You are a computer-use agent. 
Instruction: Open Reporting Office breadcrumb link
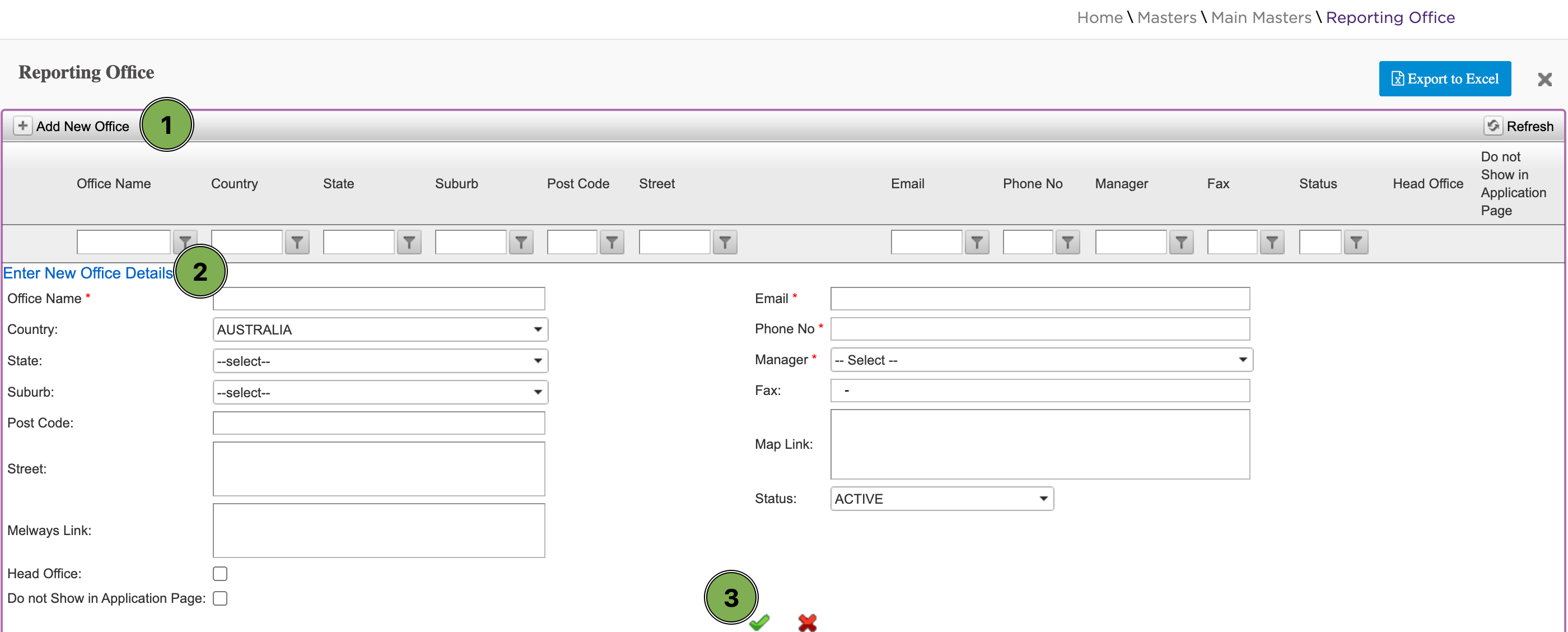[1390, 18]
